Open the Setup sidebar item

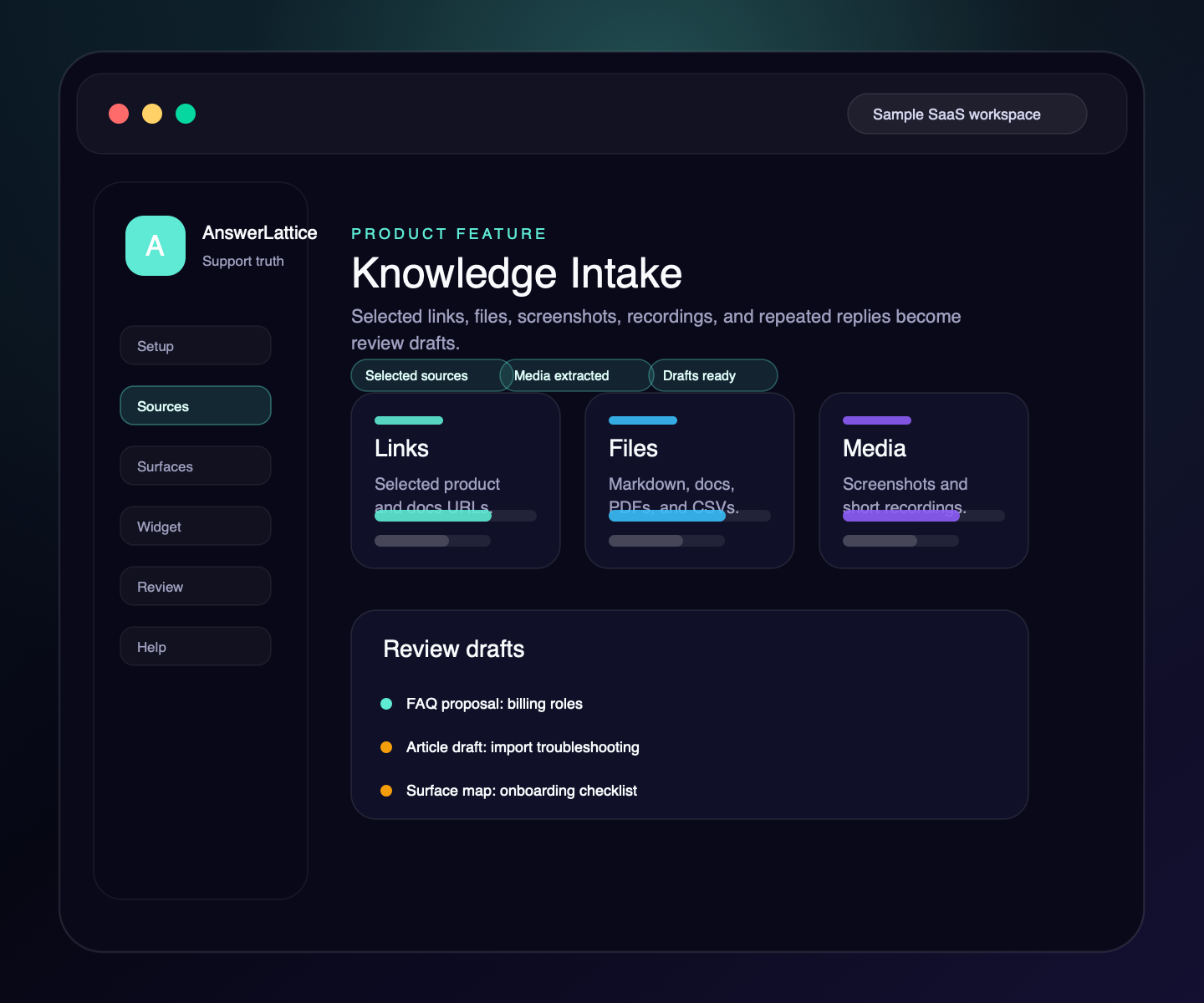click(196, 345)
